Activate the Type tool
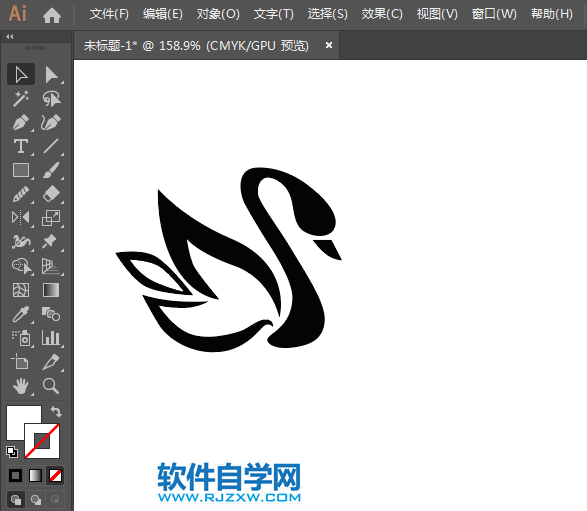Screen dimensions: 587x511 click(21, 146)
